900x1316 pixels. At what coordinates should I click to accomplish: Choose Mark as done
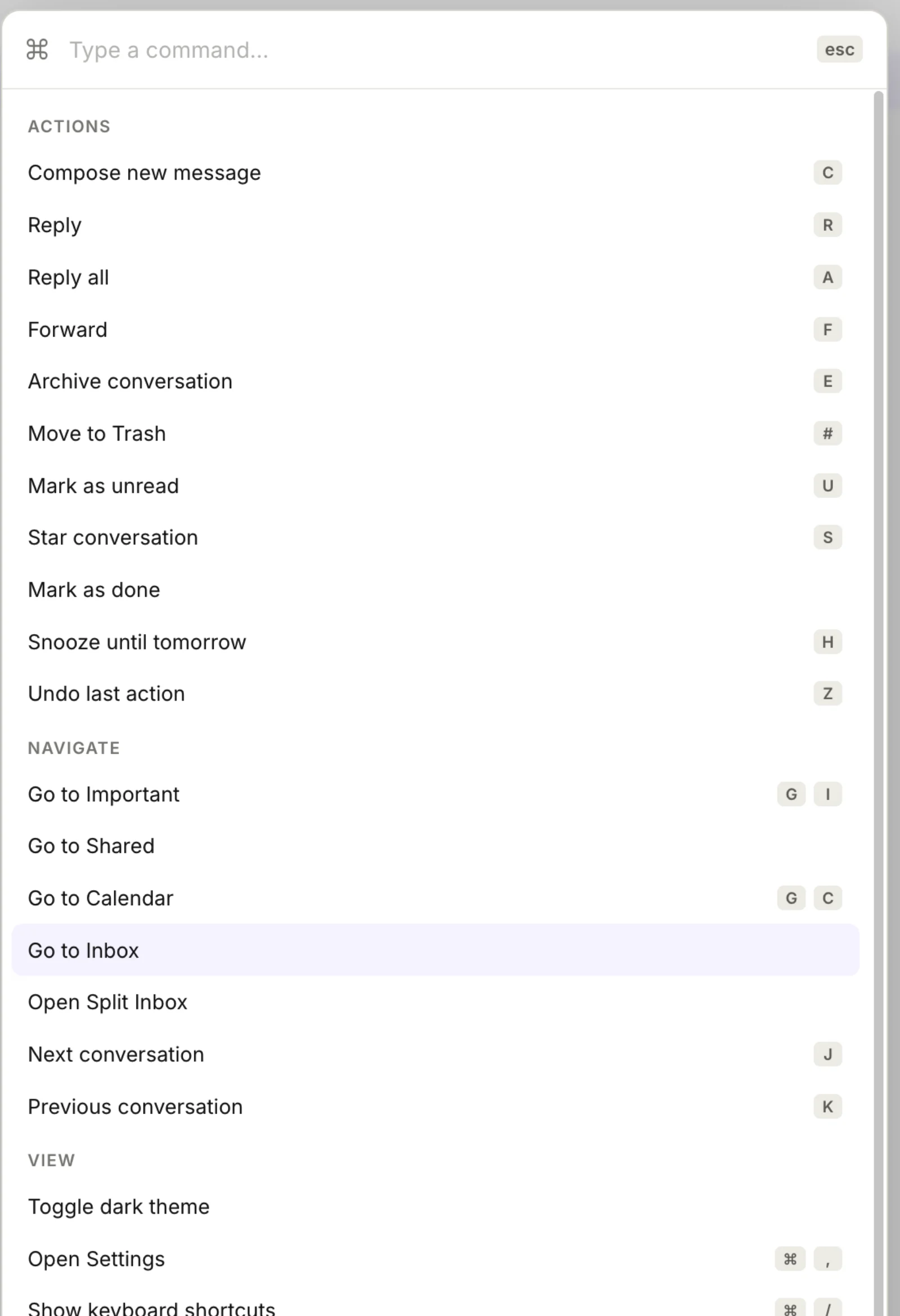pyautogui.click(x=435, y=590)
